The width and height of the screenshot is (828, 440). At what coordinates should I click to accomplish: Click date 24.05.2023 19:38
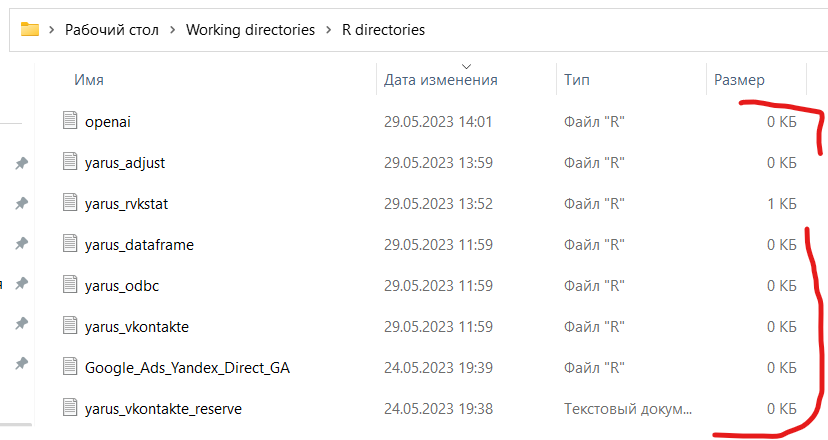438,409
